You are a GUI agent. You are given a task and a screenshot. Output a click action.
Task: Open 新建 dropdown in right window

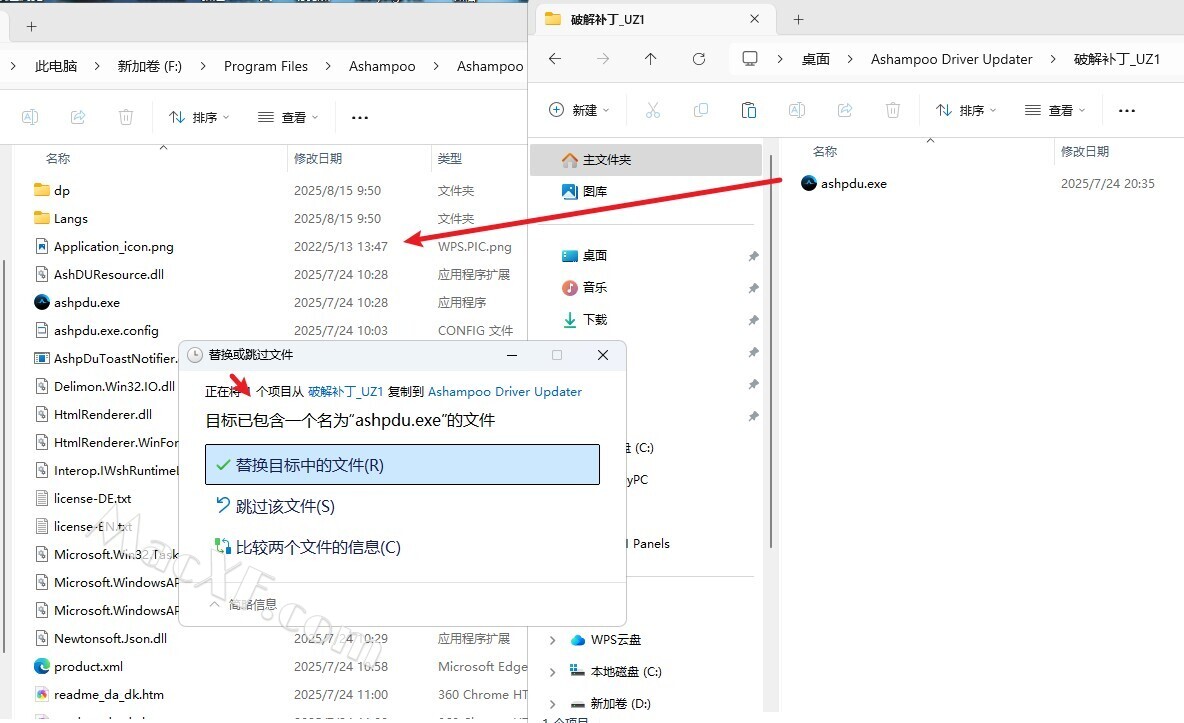[x=578, y=110]
